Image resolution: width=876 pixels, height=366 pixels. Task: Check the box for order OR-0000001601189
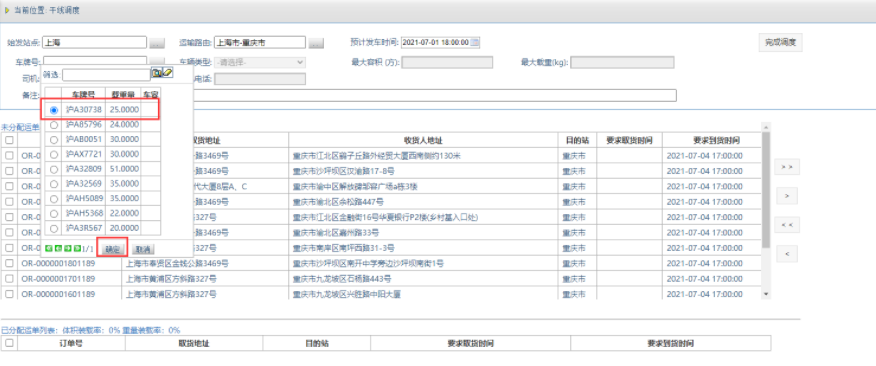coord(9,294)
